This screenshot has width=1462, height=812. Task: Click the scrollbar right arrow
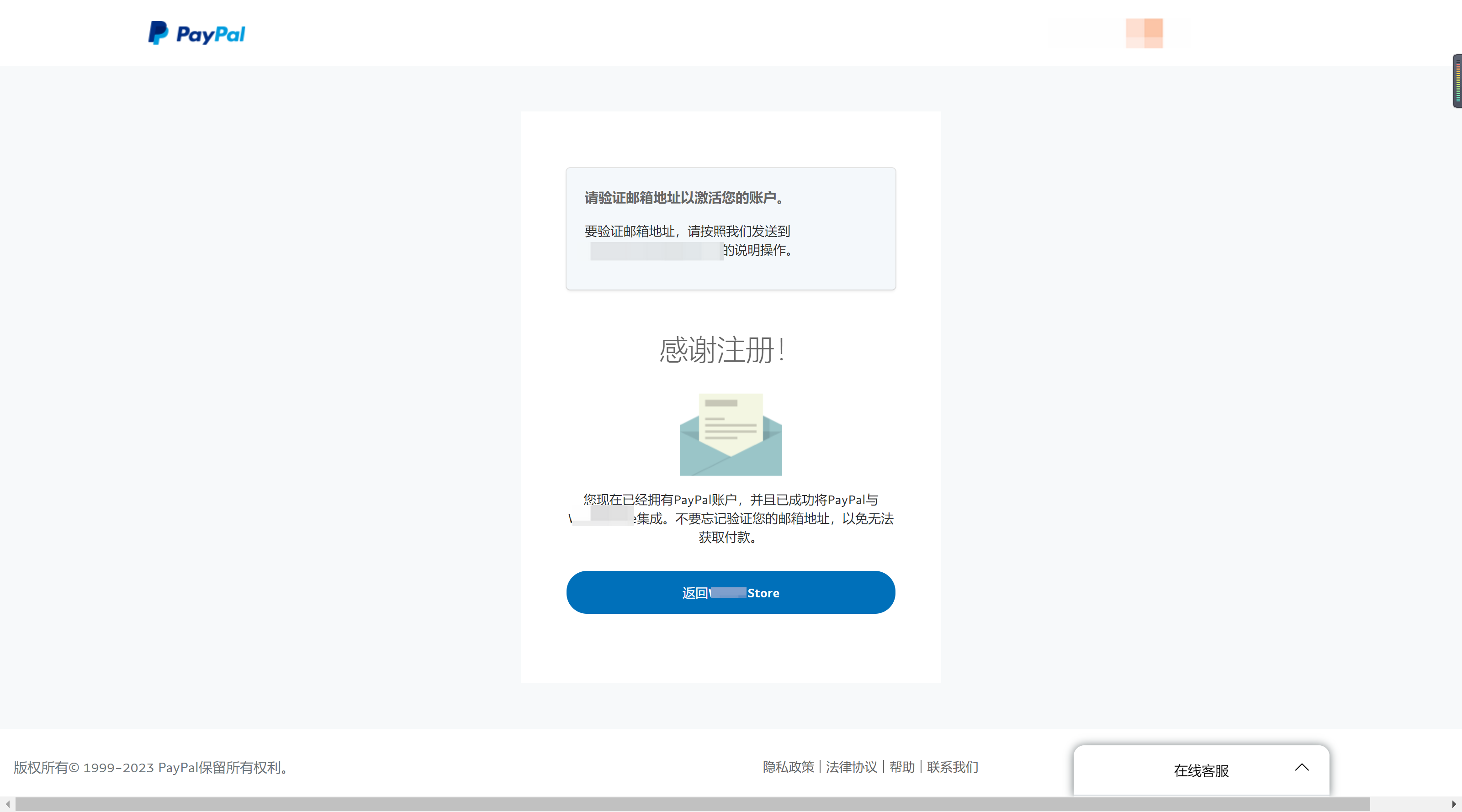pyautogui.click(x=1454, y=804)
